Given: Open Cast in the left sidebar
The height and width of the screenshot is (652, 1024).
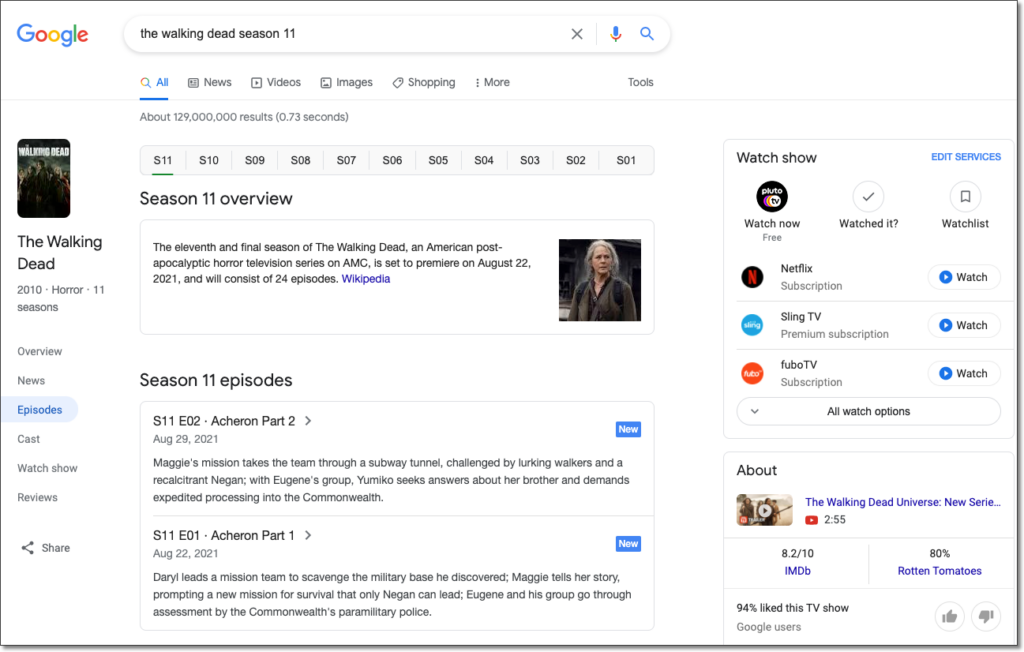Looking at the screenshot, I should click(x=29, y=439).
